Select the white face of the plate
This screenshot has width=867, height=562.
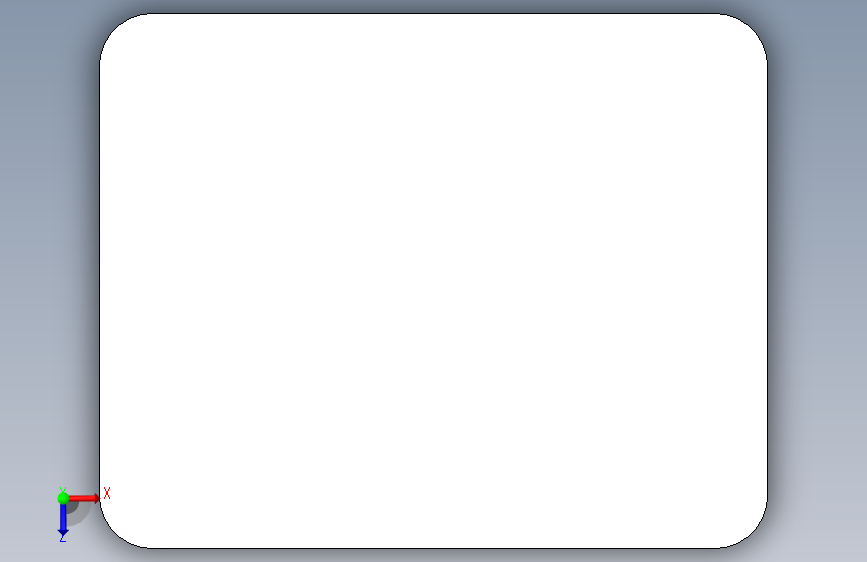tap(433, 281)
